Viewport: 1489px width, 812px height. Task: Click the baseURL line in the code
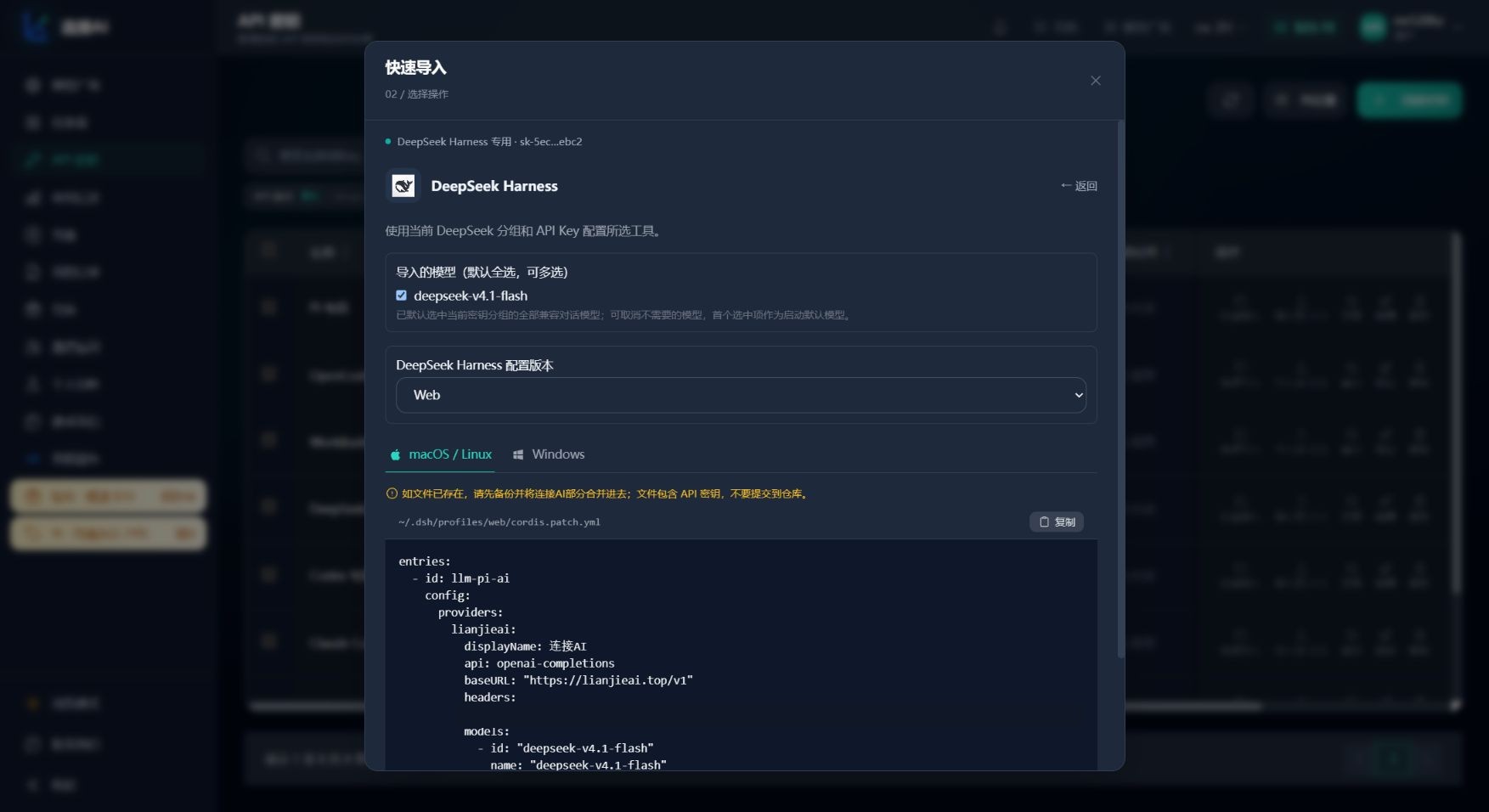[578, 680]
